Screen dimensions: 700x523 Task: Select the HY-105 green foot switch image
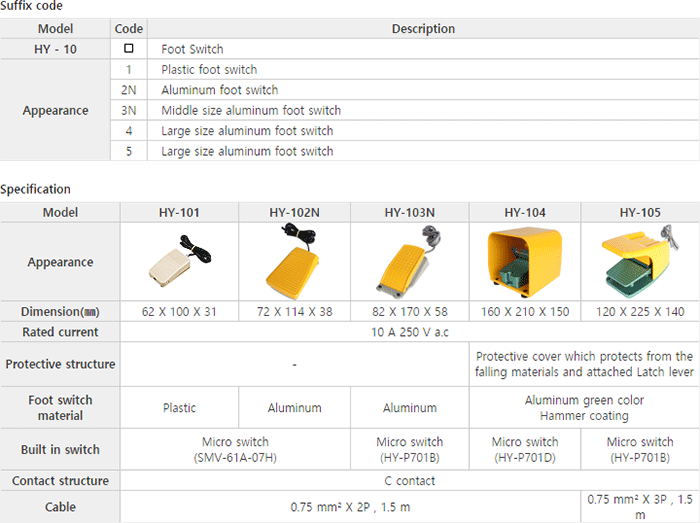640,262
